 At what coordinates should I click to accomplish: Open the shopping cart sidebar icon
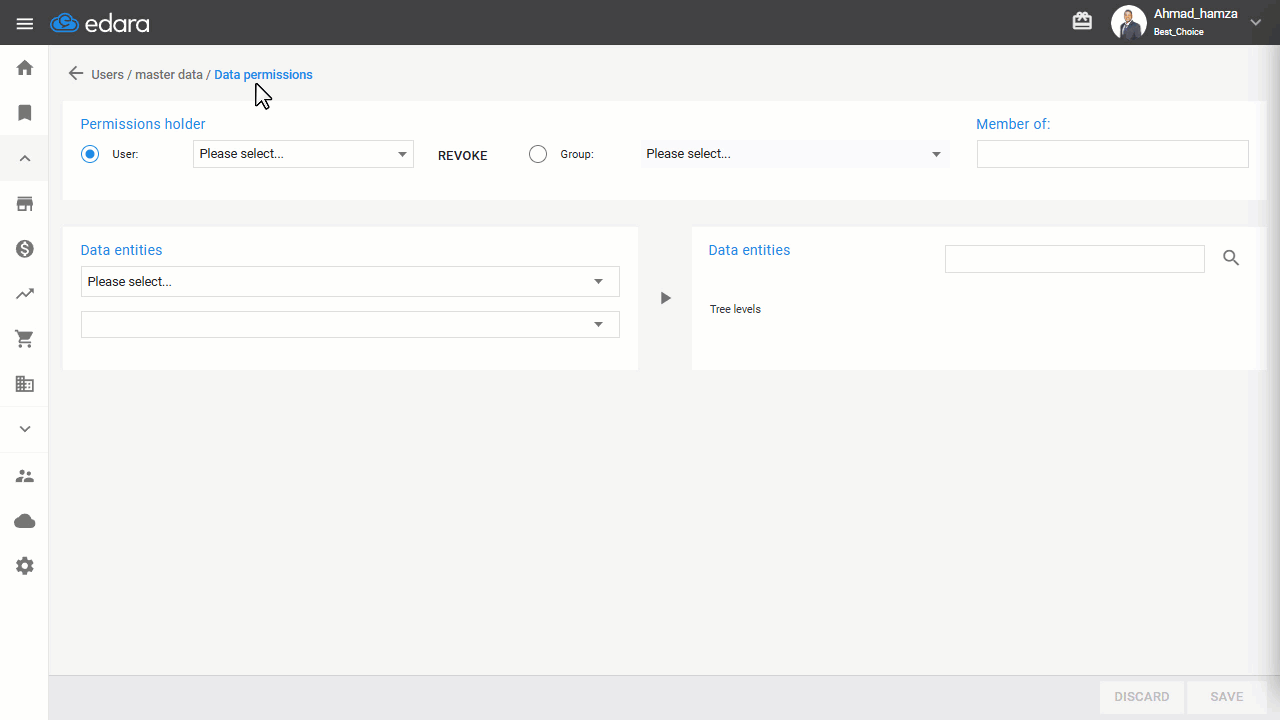[25, 339]
